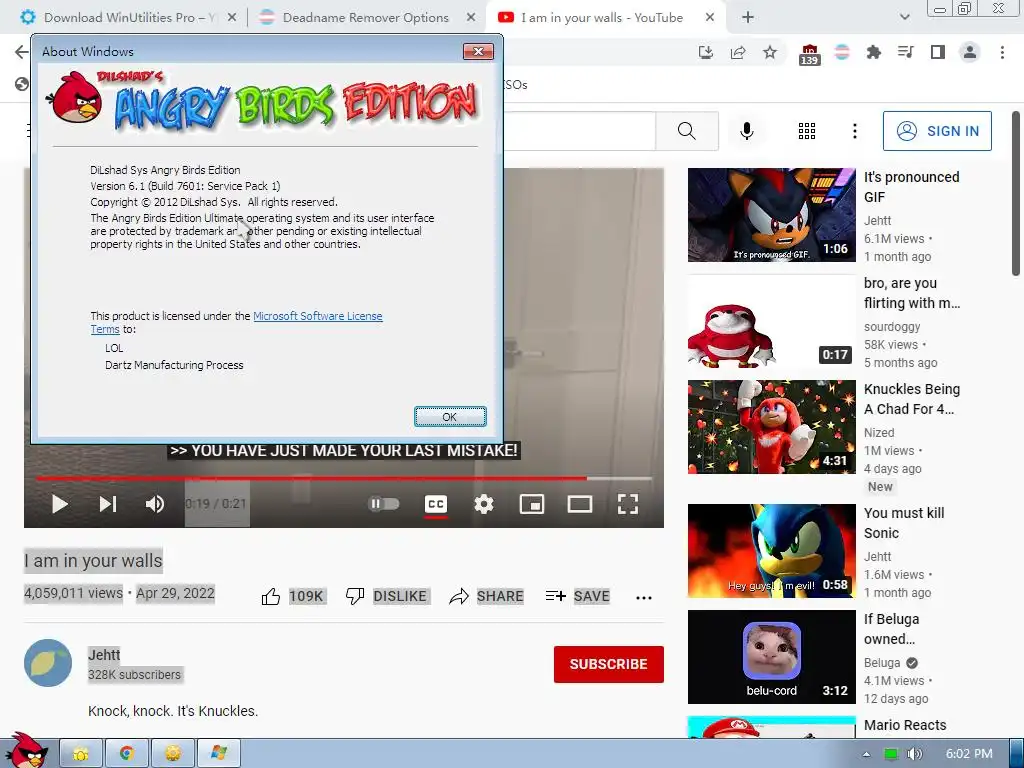Switch to Deadname Remover Options tab
The width and height of the screenshot is (1024, 768).
(365, 18)
